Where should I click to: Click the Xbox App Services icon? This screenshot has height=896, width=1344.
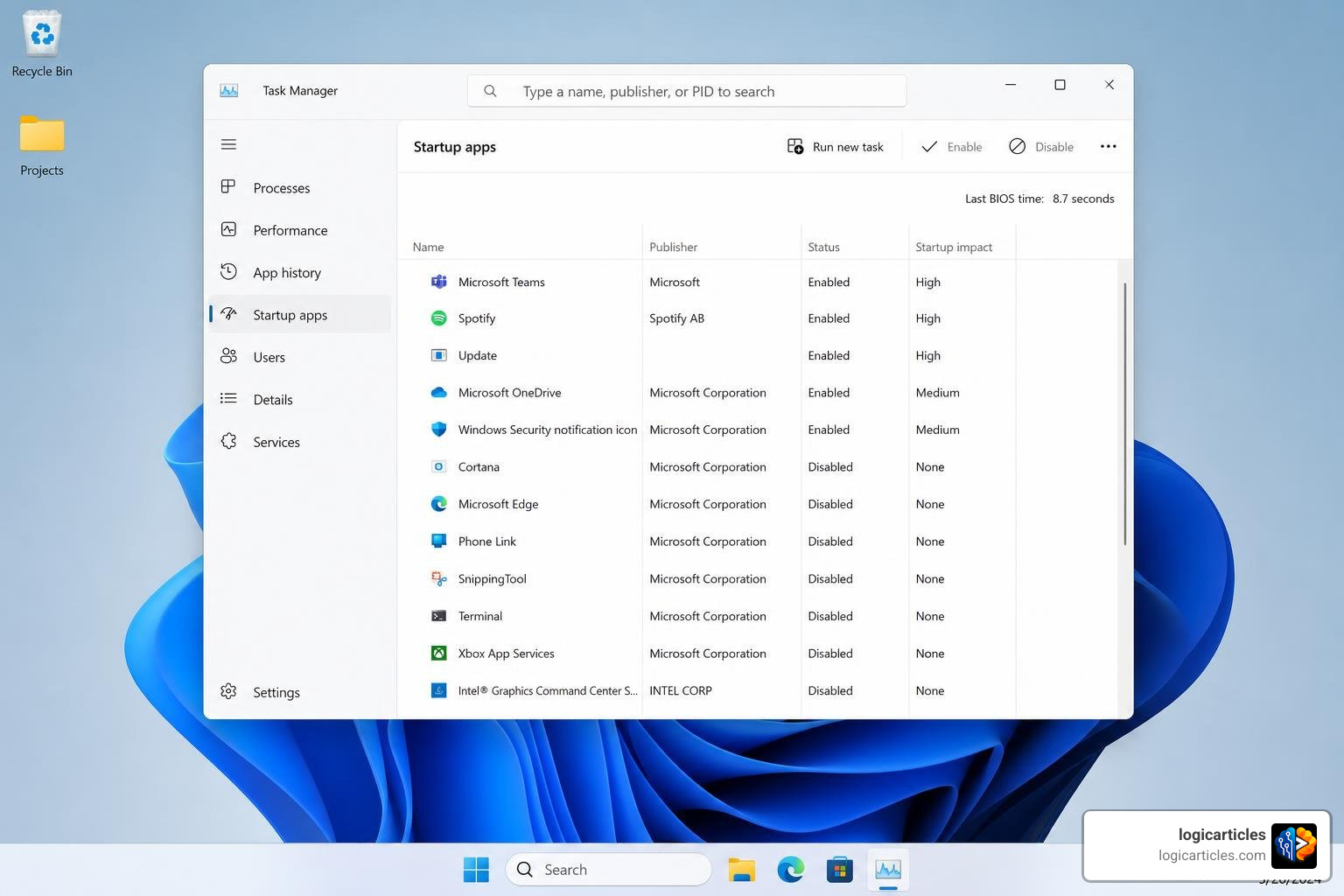click(x=438, y=653)
